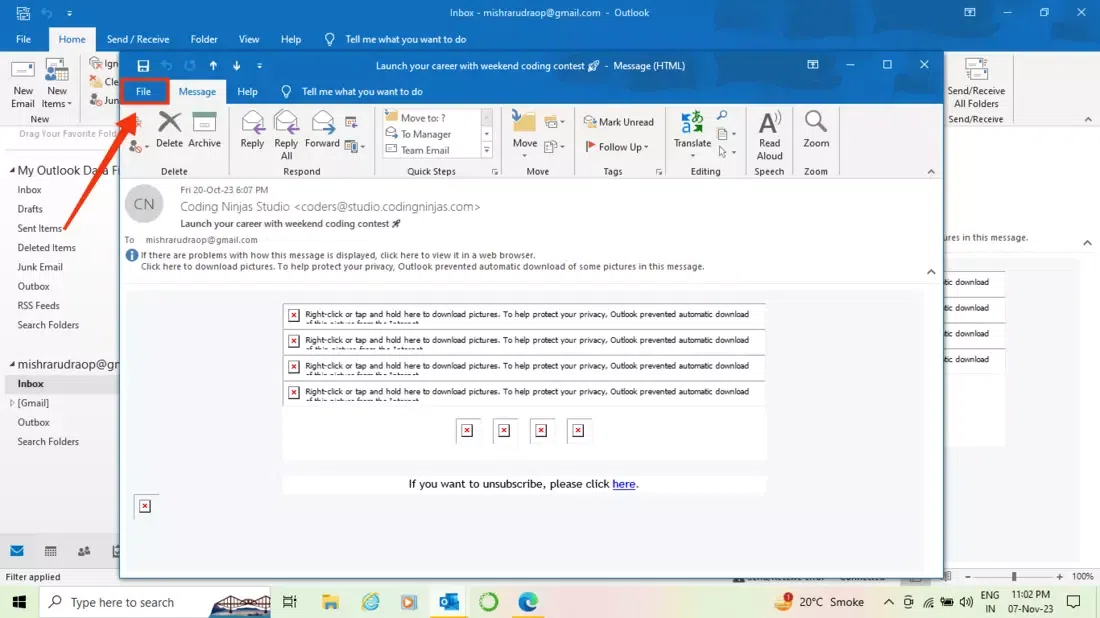Image resolution: width=1100 pixels, height=618 pixels.
Task: Delete the message using the Delete icon
Action: point(169,130)
